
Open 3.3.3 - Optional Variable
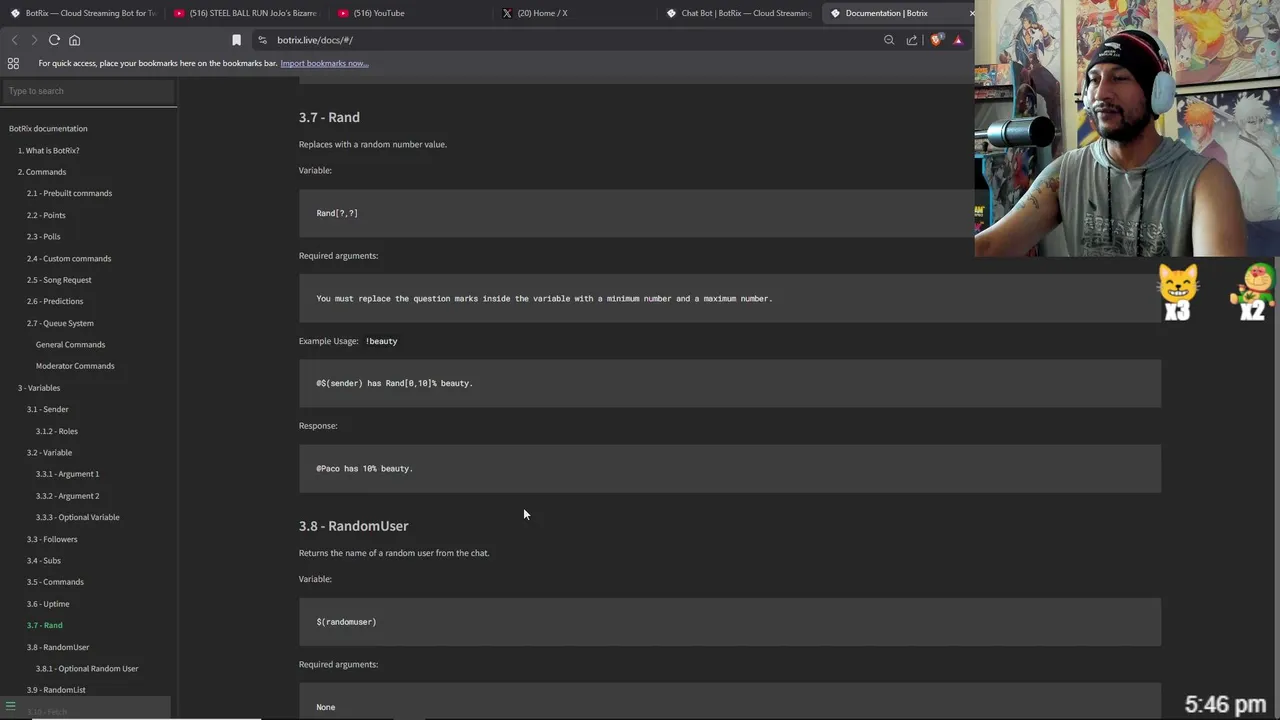[77, 517]
